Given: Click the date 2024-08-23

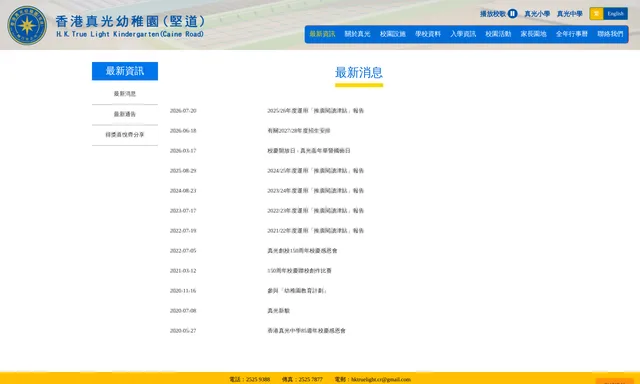Looking at the screenshot, I should coord(183,191).
